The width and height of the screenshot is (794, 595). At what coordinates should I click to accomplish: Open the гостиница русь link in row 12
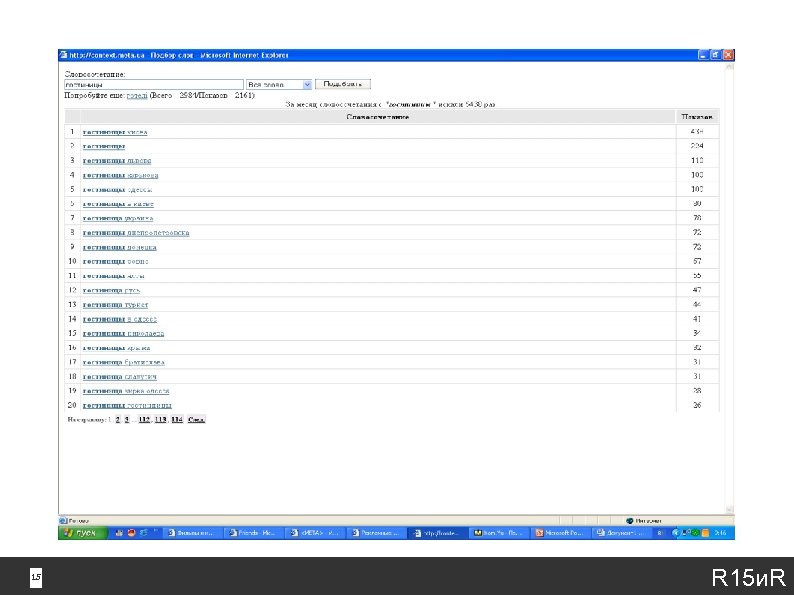click(111, 290)
